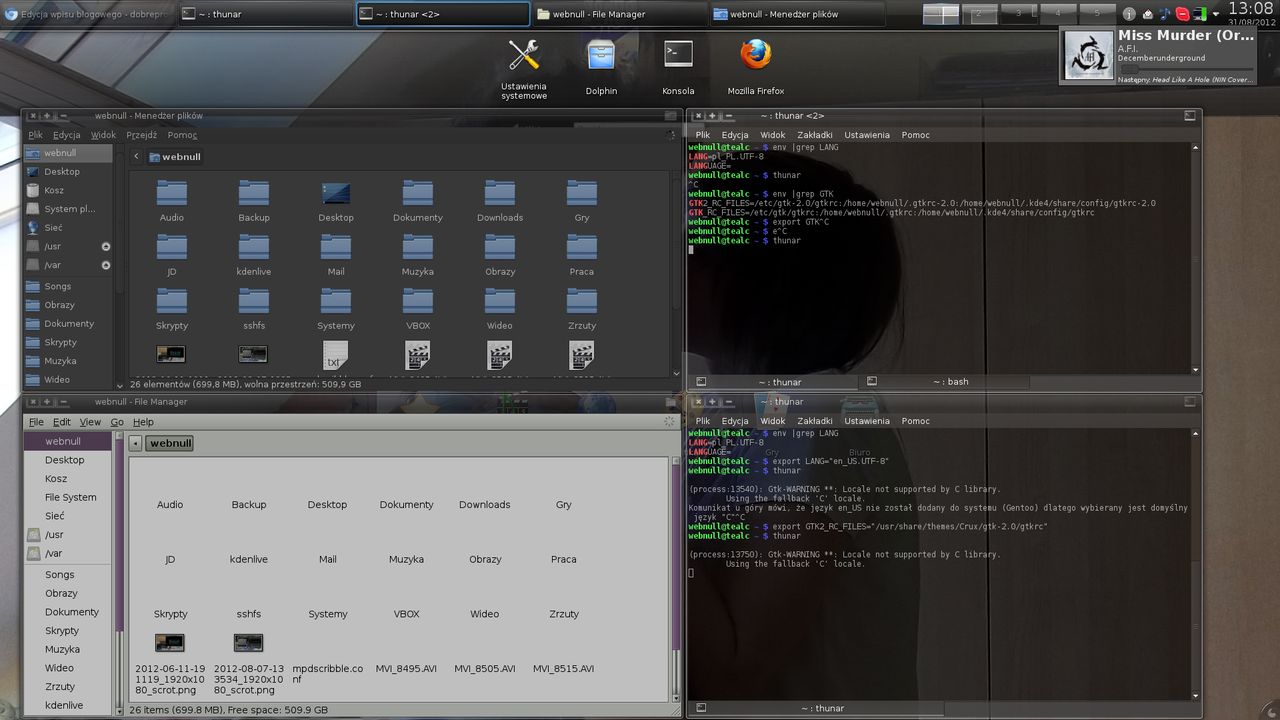
Task: Open Ustawienia menu in thunar <2> terminal
Action: coord(867,135)
